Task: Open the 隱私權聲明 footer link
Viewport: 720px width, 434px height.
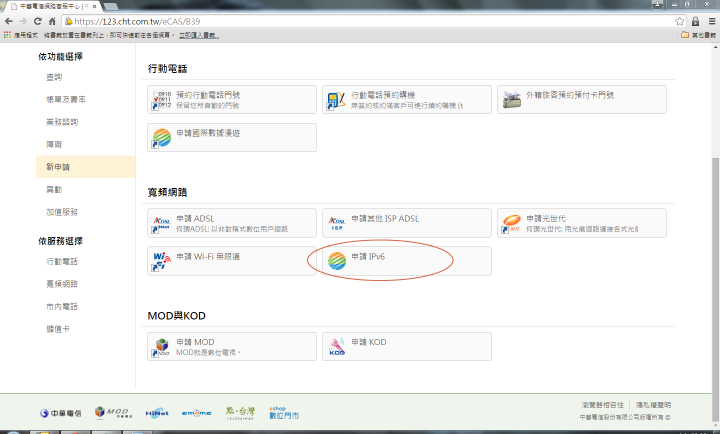Action: pyautogui.click(x=653, y=405)
